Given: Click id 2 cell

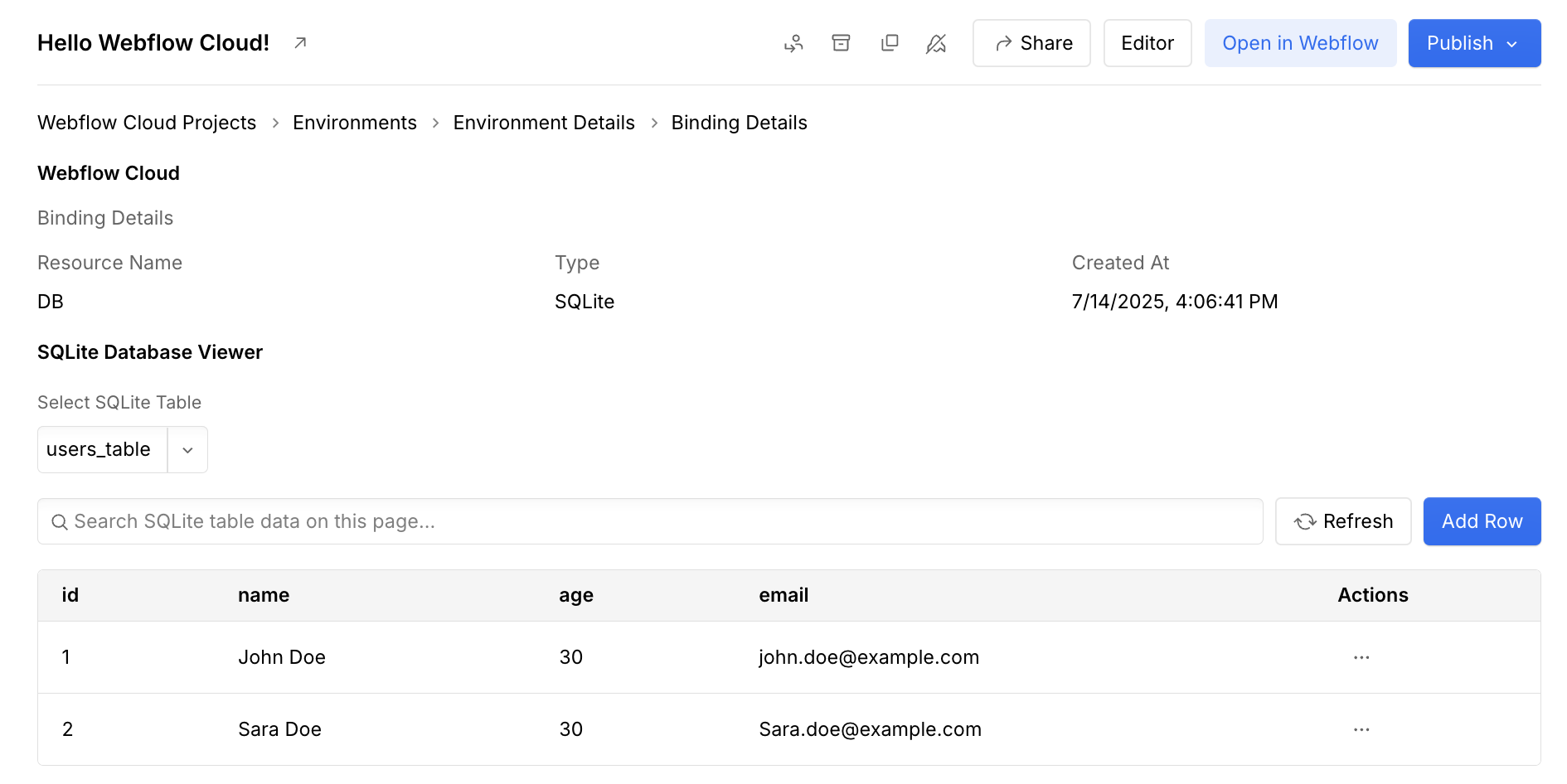Looking at the screenshot, I should [68, 729].
